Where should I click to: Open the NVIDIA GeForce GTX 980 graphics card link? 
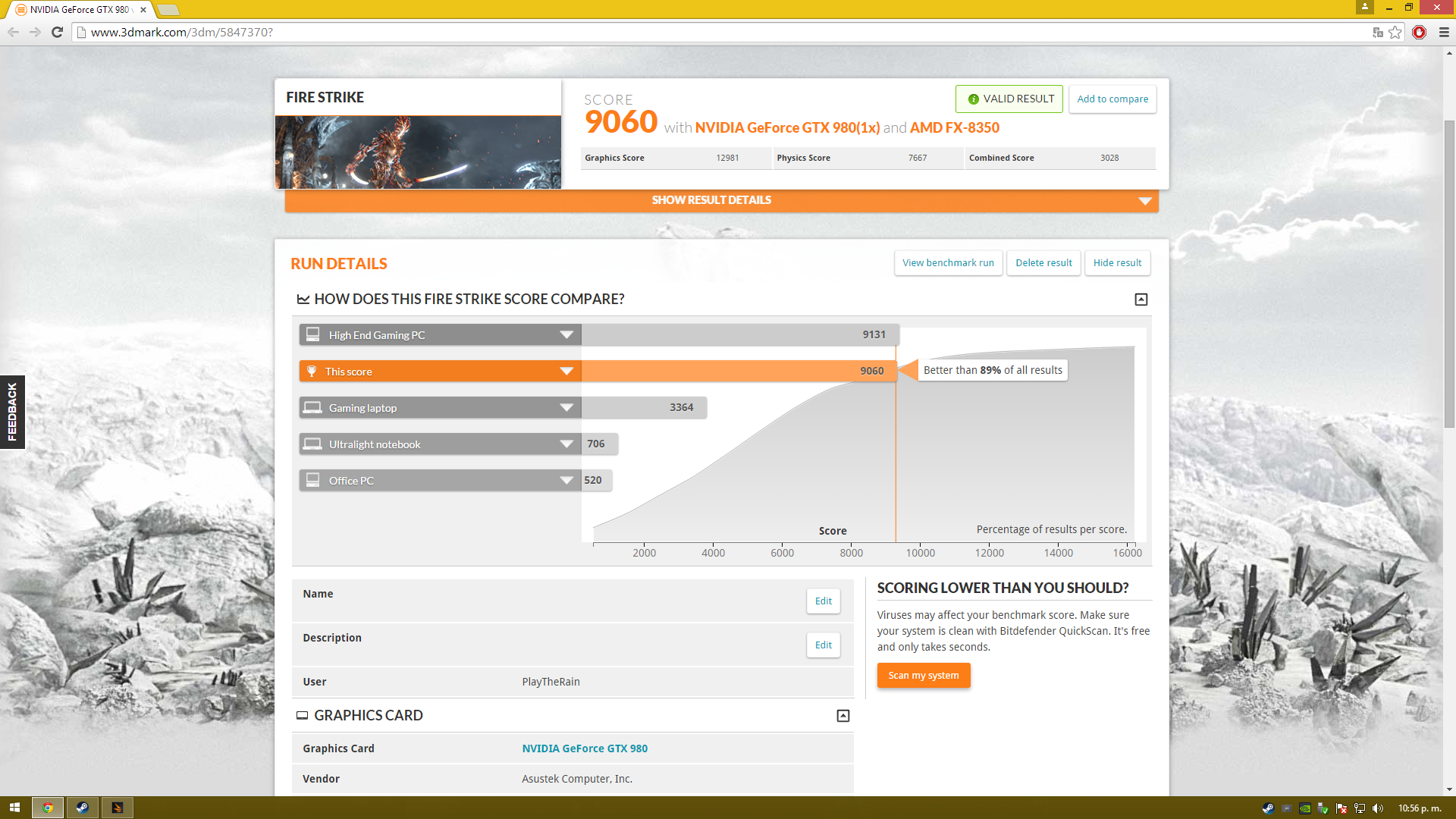tap(585, 748)
